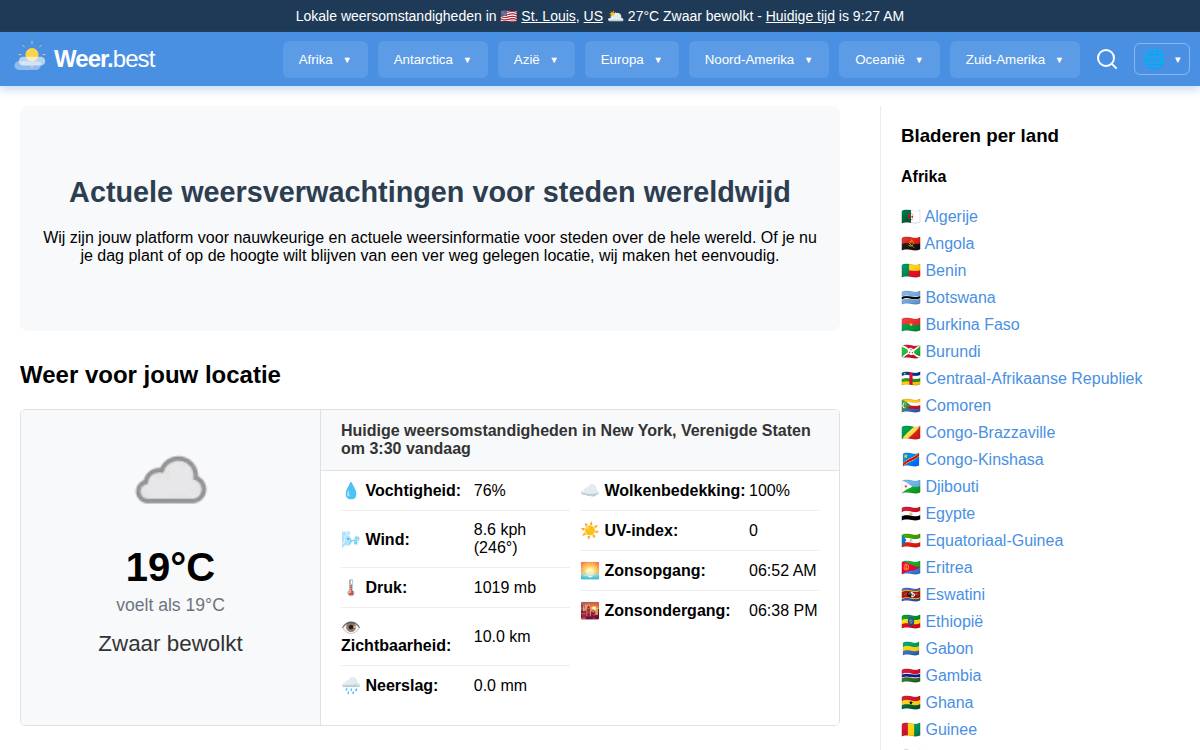Click the sunset icon beside Zonsondergang
Screen dimensions: 1200x750
tap(590, 611)
